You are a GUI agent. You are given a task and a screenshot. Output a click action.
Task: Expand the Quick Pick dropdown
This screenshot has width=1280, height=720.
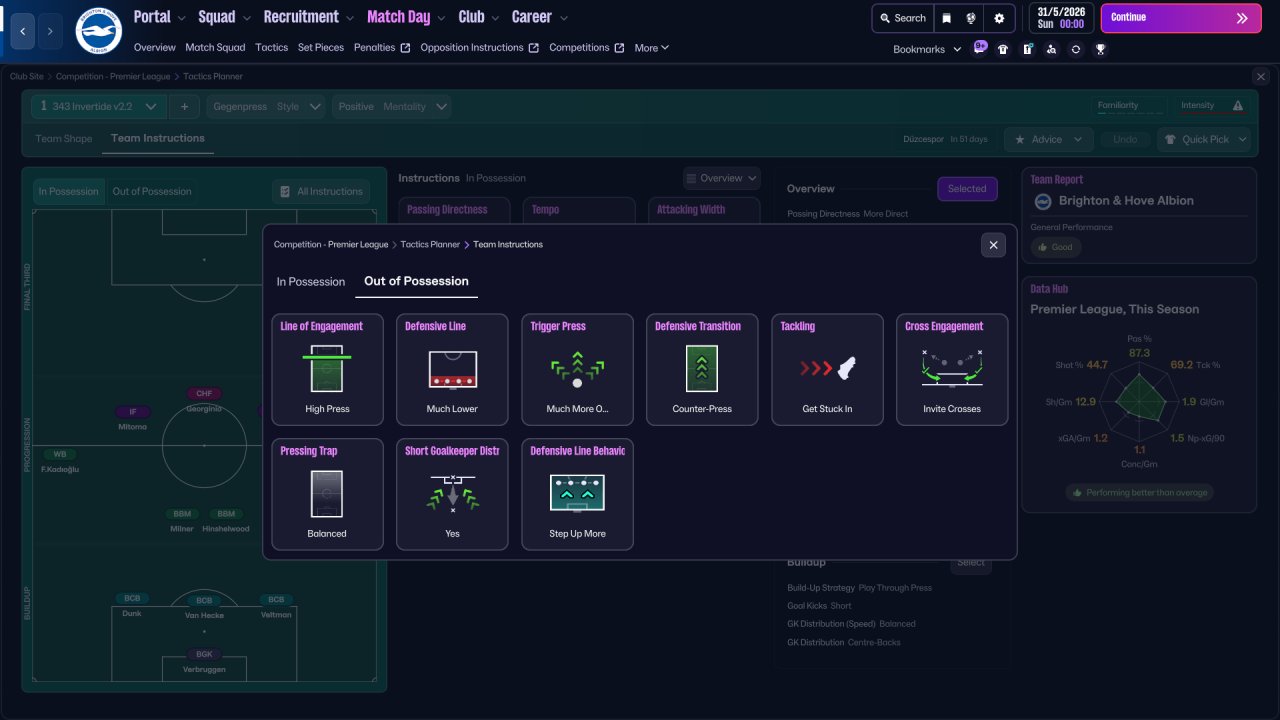(1204, 139)
